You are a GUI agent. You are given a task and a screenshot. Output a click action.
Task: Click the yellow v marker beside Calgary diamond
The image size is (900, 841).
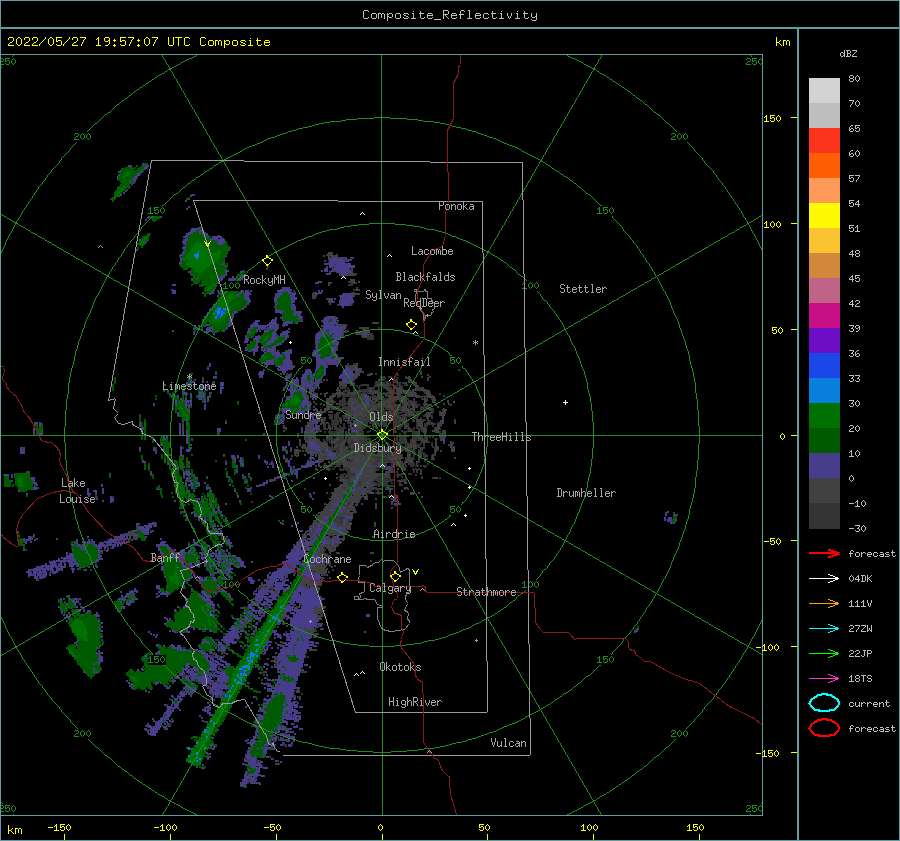point(415,572)
